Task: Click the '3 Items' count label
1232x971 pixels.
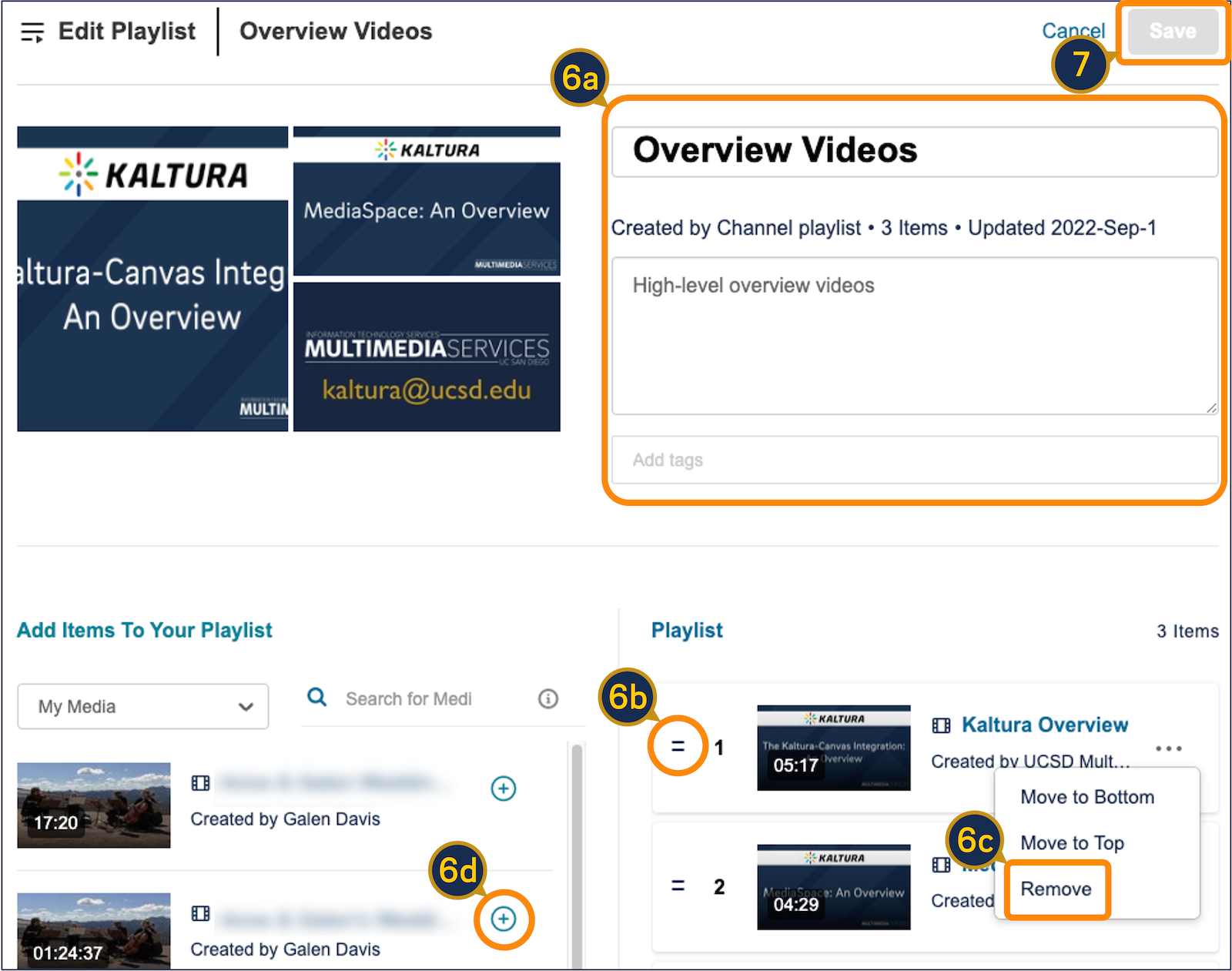Action: click(x=1187, y=631)
